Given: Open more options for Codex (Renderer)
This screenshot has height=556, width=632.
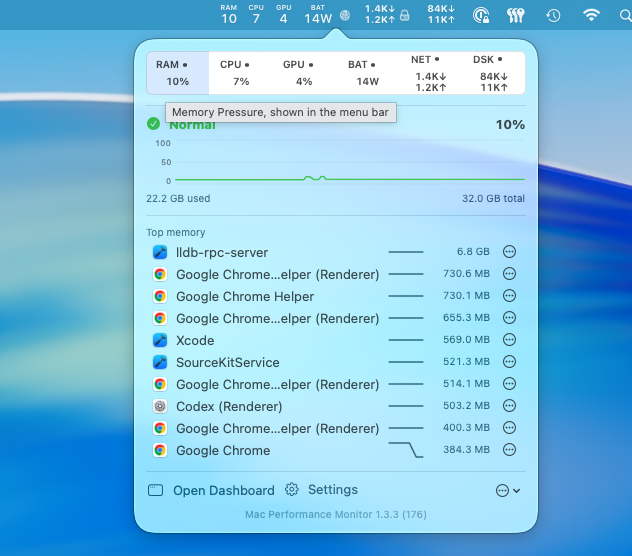Looking at the screenshot, I should pos(509,406).
